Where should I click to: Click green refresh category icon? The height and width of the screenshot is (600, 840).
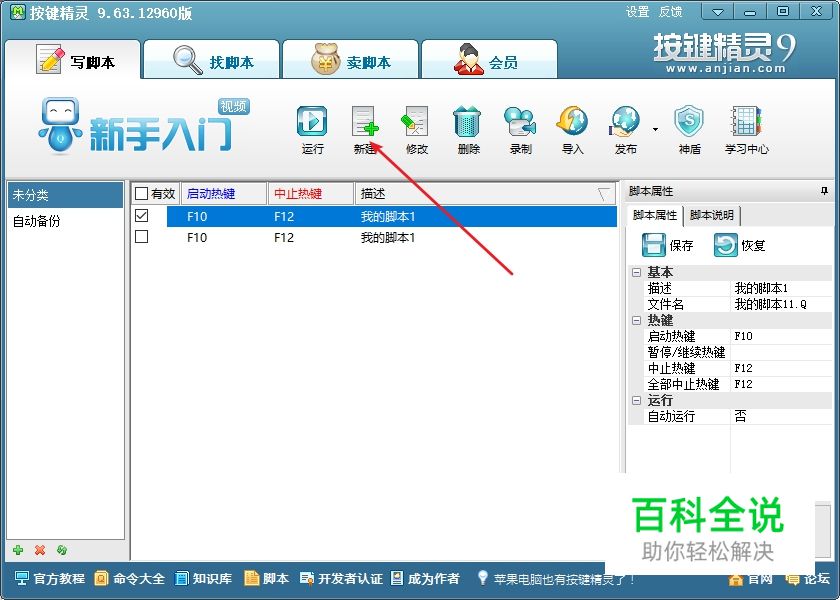(62, 550)
